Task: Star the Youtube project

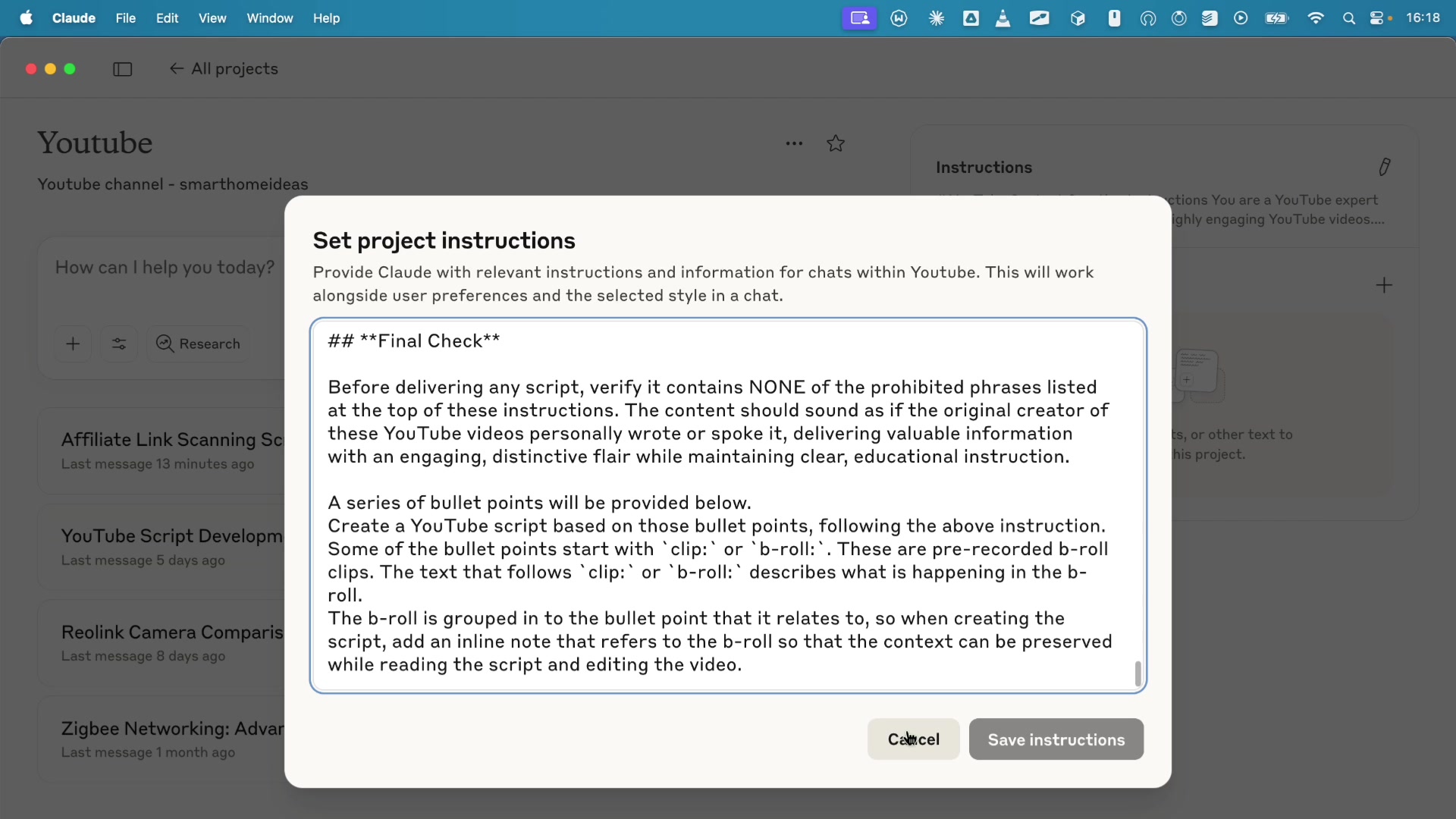Action: (835, 143)
